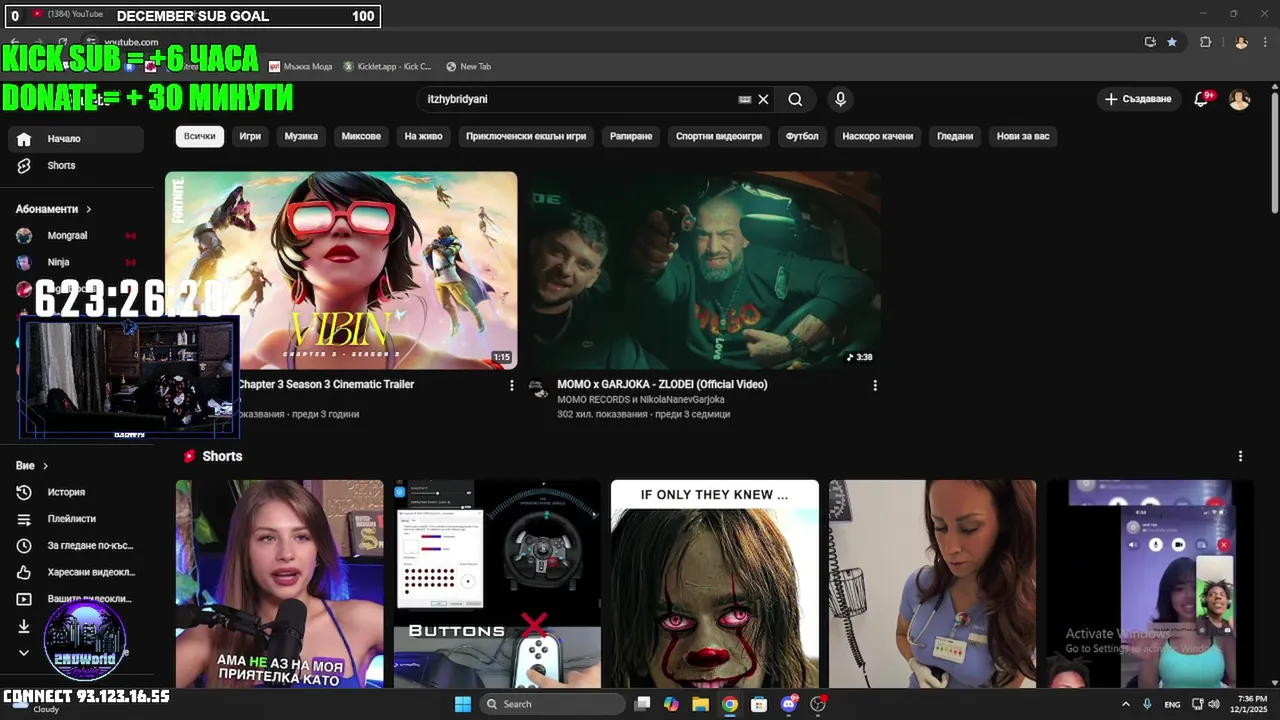The width and height of the screenshot is (1280, 720).
Task: Open YouTube account avatar menu
Action: click(x=1239, y=99)
